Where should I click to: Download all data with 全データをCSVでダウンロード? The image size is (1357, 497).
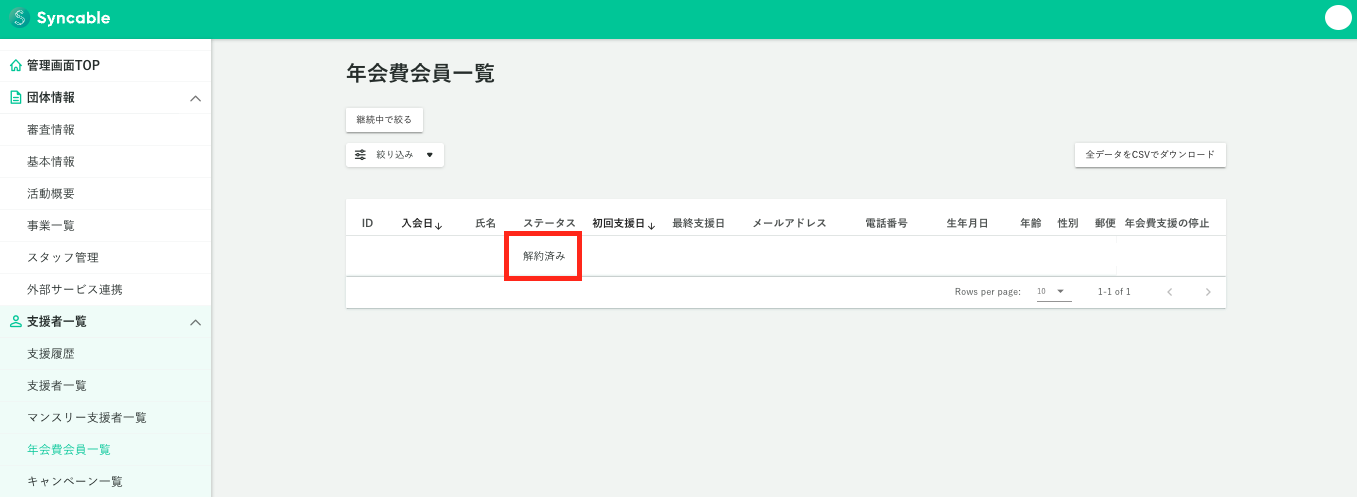(1150, 155)
